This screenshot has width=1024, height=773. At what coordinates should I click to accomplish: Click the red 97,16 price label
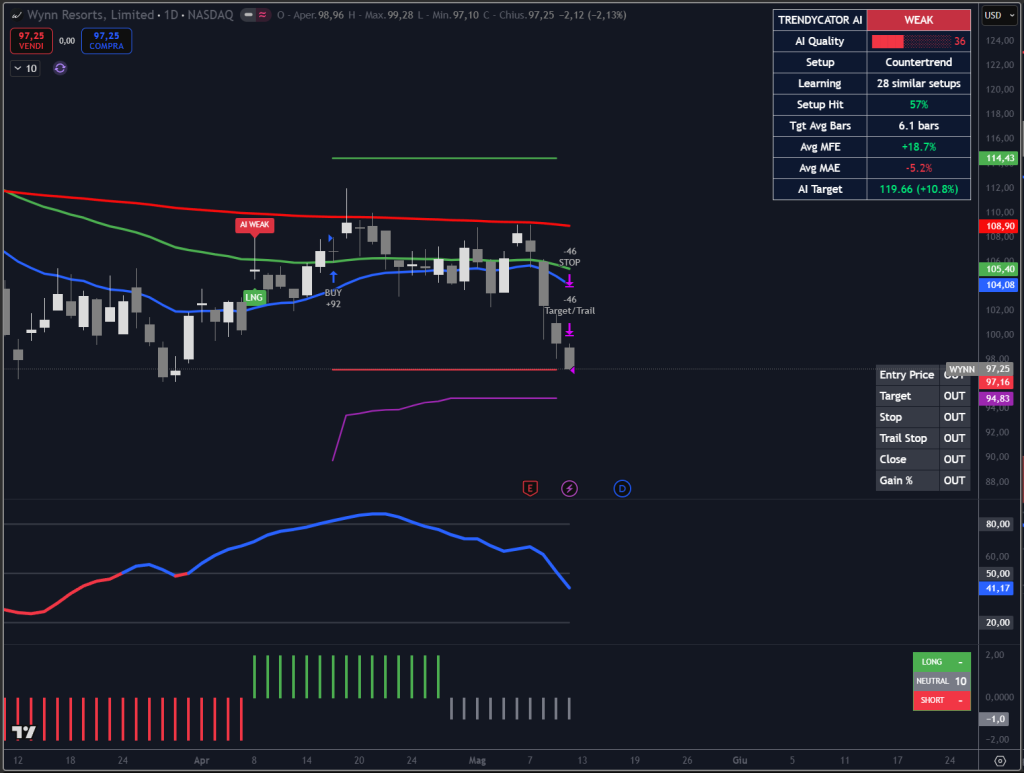(x=997, y=382)
